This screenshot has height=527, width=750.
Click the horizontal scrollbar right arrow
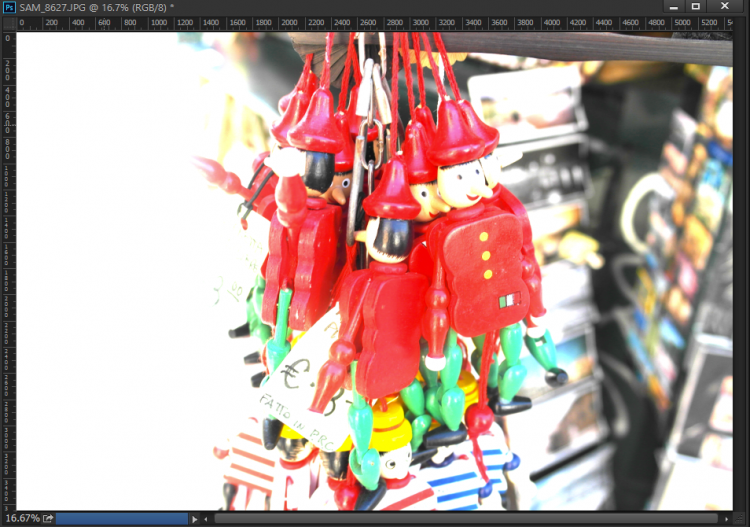726,519
